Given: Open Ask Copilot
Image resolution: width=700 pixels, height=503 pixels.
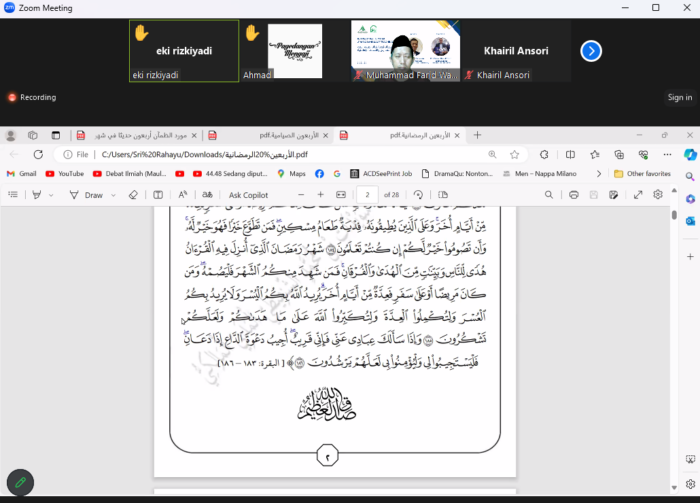Looking at the screenshot, I should (248, 195).
